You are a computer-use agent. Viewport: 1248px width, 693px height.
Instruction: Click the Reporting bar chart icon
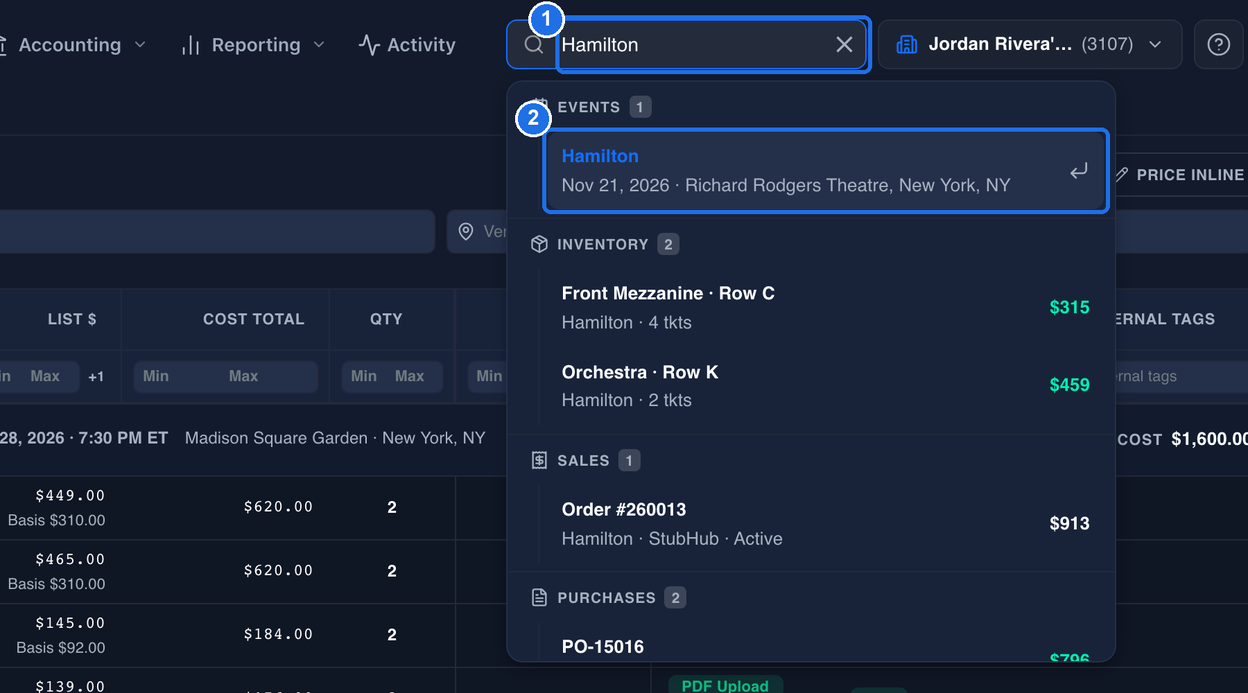coord(191,45)
